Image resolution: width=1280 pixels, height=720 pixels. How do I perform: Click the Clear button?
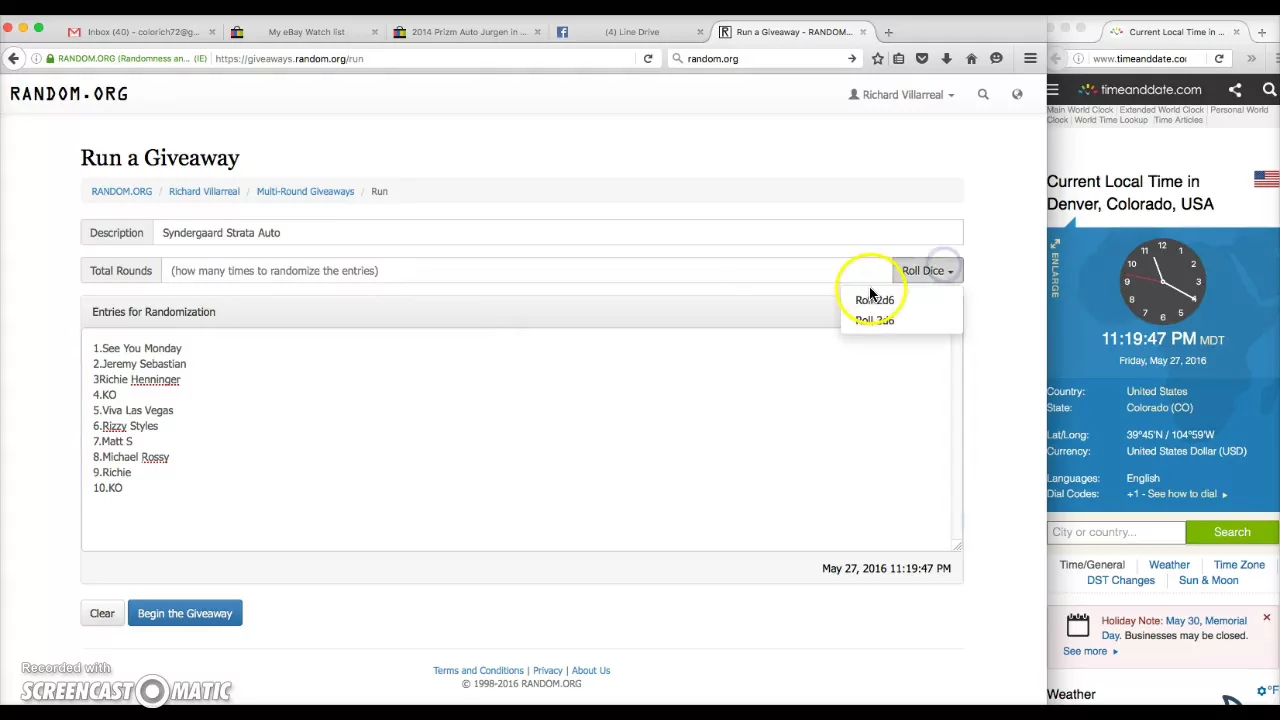click(x=102, y=614)
